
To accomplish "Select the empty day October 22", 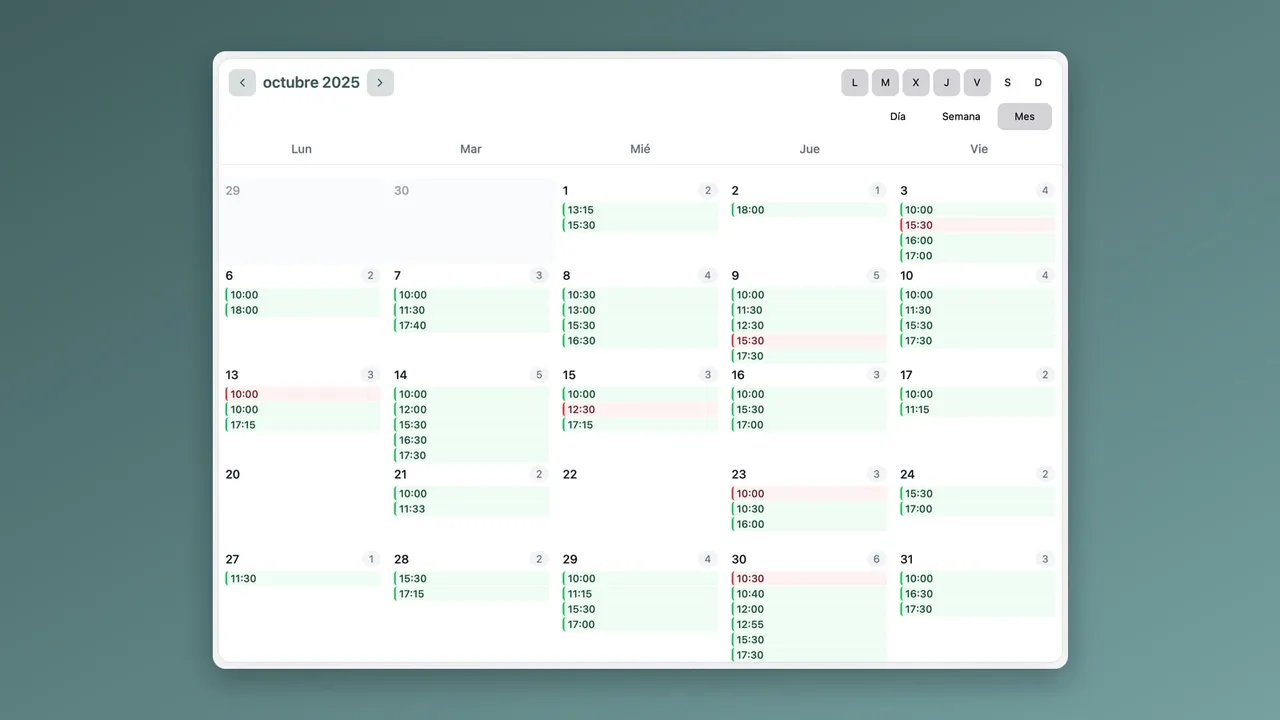I will (640, 505).
